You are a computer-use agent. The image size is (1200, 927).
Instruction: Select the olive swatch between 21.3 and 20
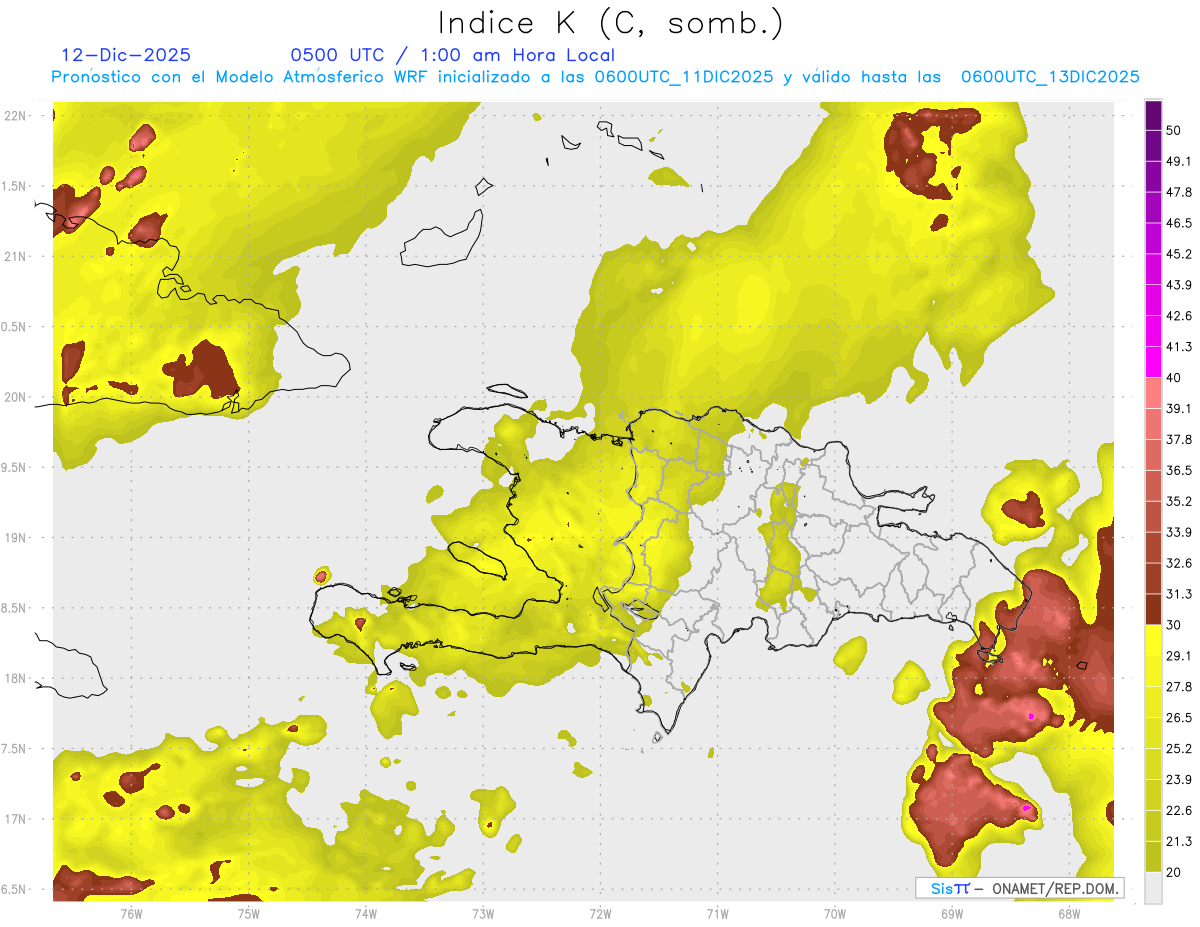pos(1154,857)
